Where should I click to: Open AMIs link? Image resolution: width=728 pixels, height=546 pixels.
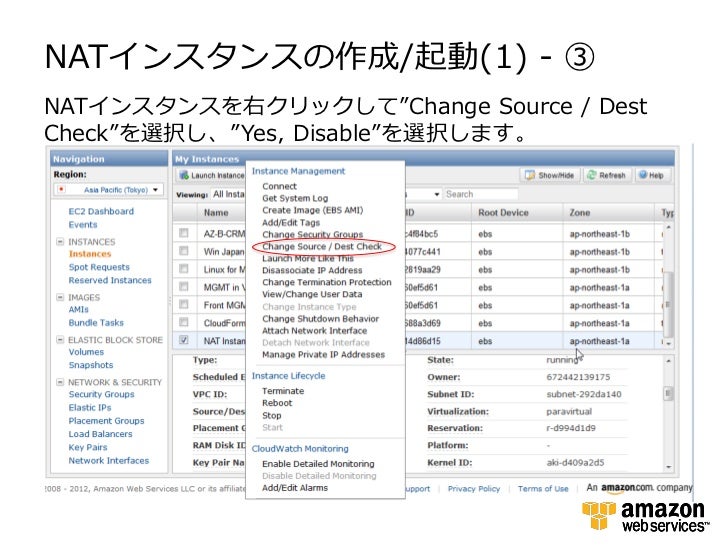(x=78, y=309)
